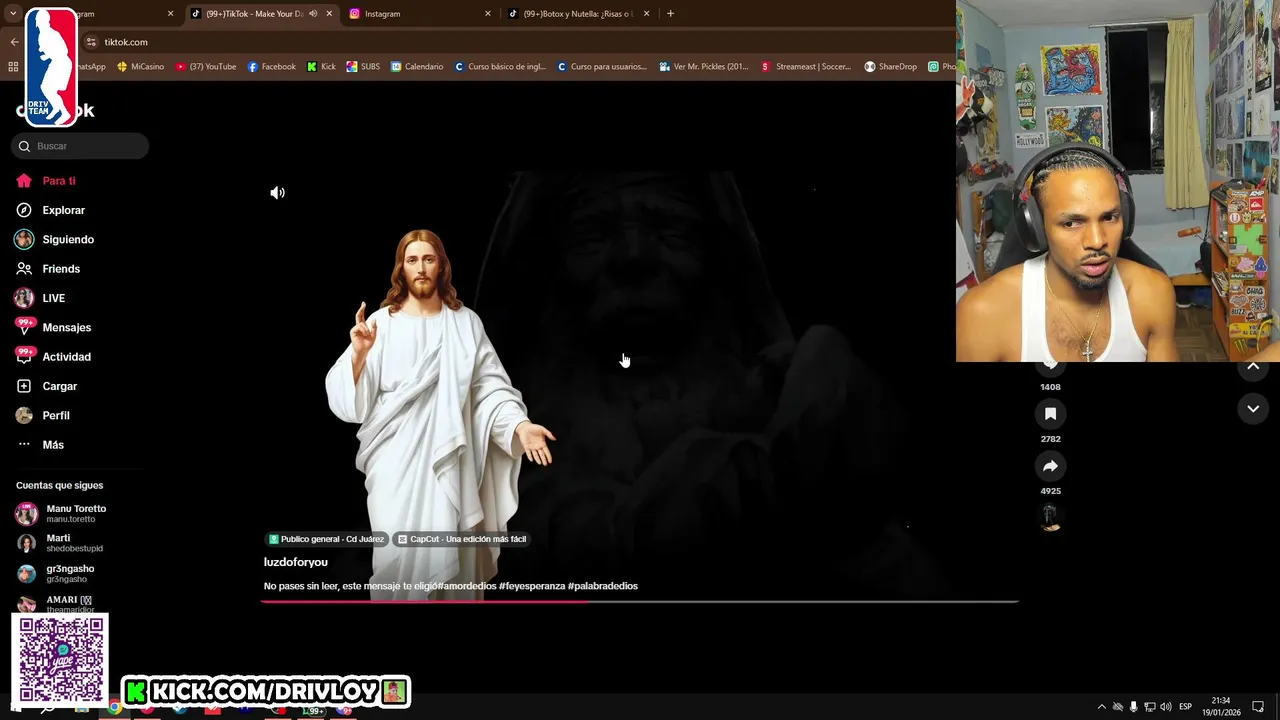
Task: Go to Siguiendo feed
Action: [55, 240]
